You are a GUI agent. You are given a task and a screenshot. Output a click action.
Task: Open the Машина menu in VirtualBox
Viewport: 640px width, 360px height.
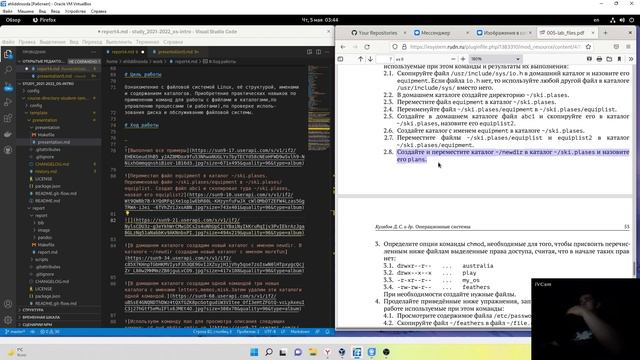26,11
